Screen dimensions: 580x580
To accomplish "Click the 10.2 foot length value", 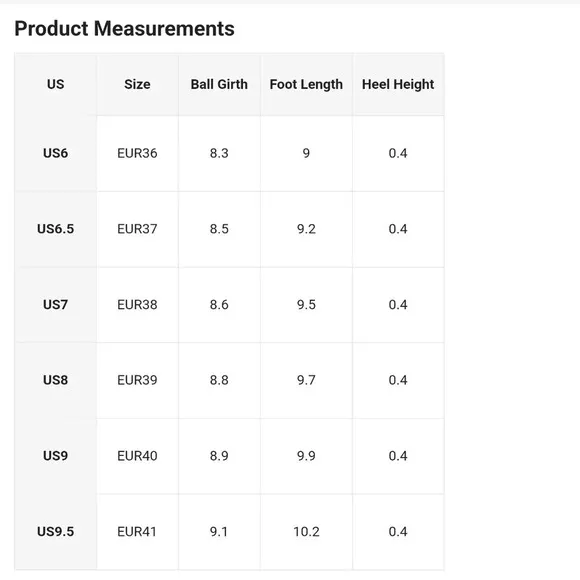I will 306,532.
